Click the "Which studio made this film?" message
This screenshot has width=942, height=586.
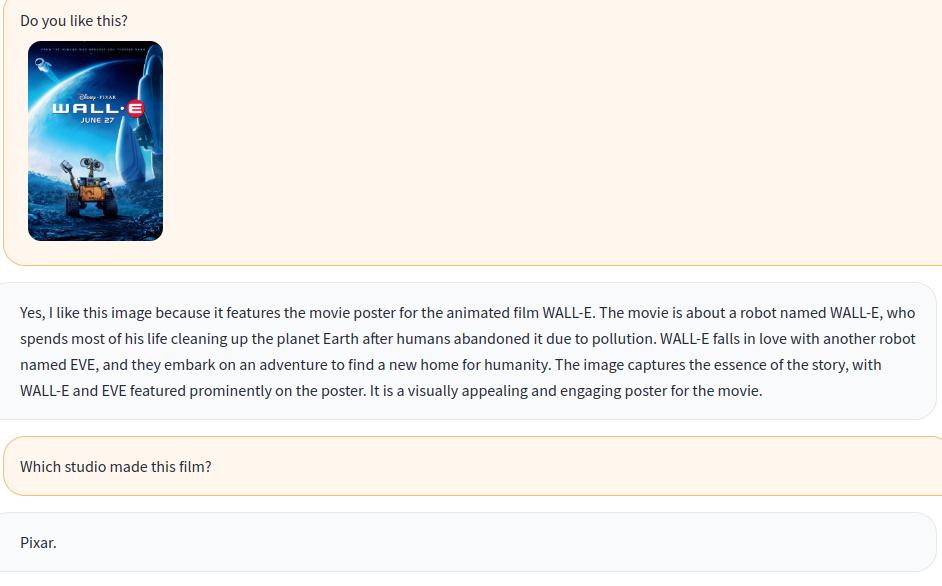click(x=116, y=466)
